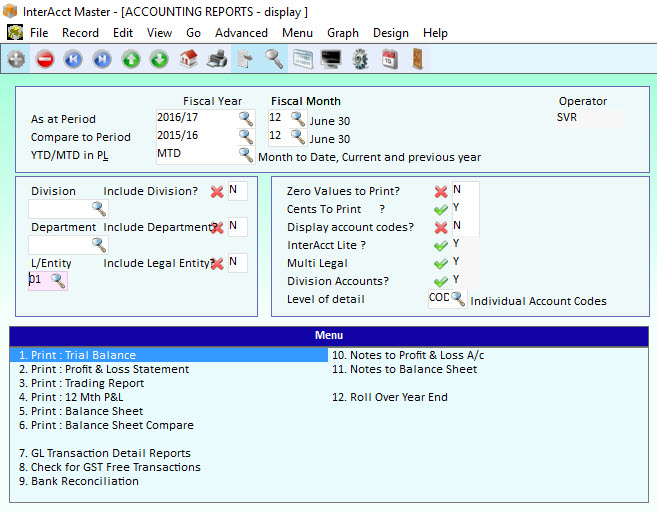
Task: Open the keyboard calendar toolbar icon
Action: click(303, 59)
